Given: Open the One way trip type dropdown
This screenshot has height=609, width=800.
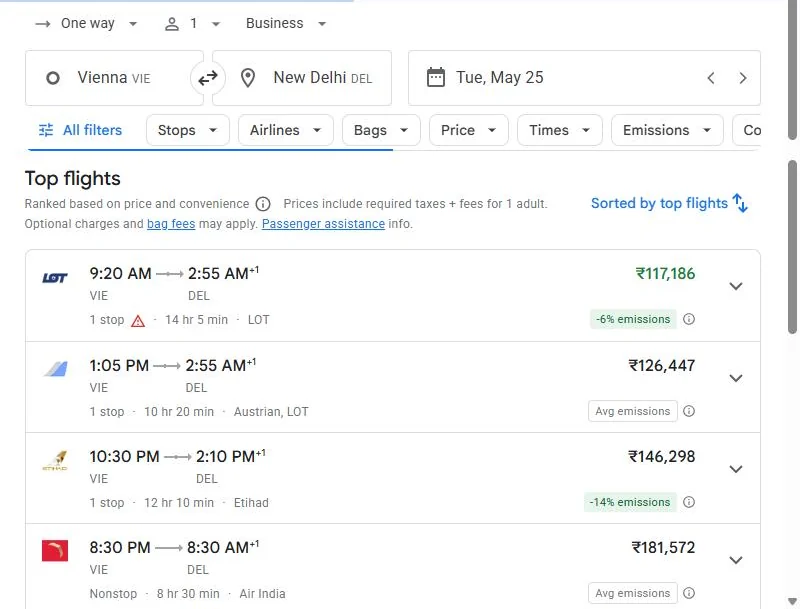Looking at the screenshot, I should [87, 24].
